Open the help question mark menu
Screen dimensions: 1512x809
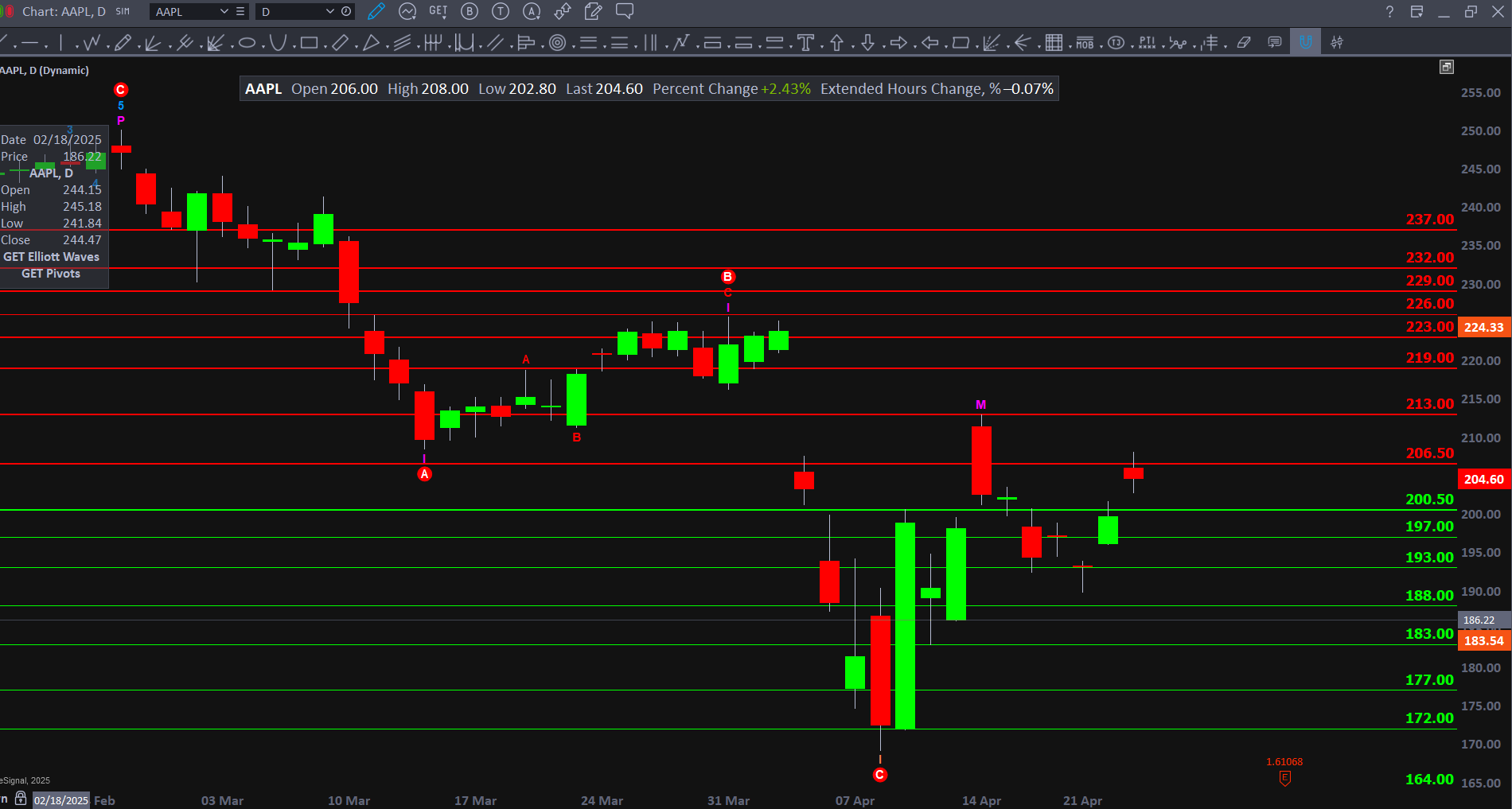(1389, 11)
